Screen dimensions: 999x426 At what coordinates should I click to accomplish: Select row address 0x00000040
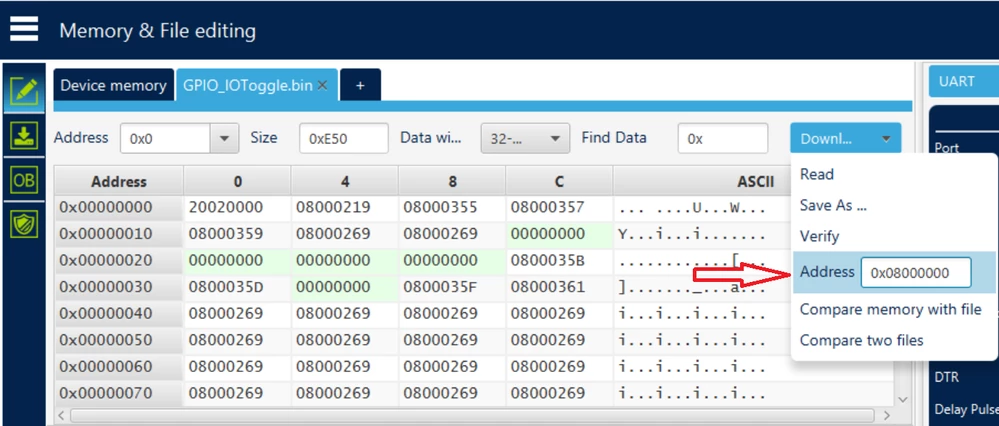click(119, 314)
